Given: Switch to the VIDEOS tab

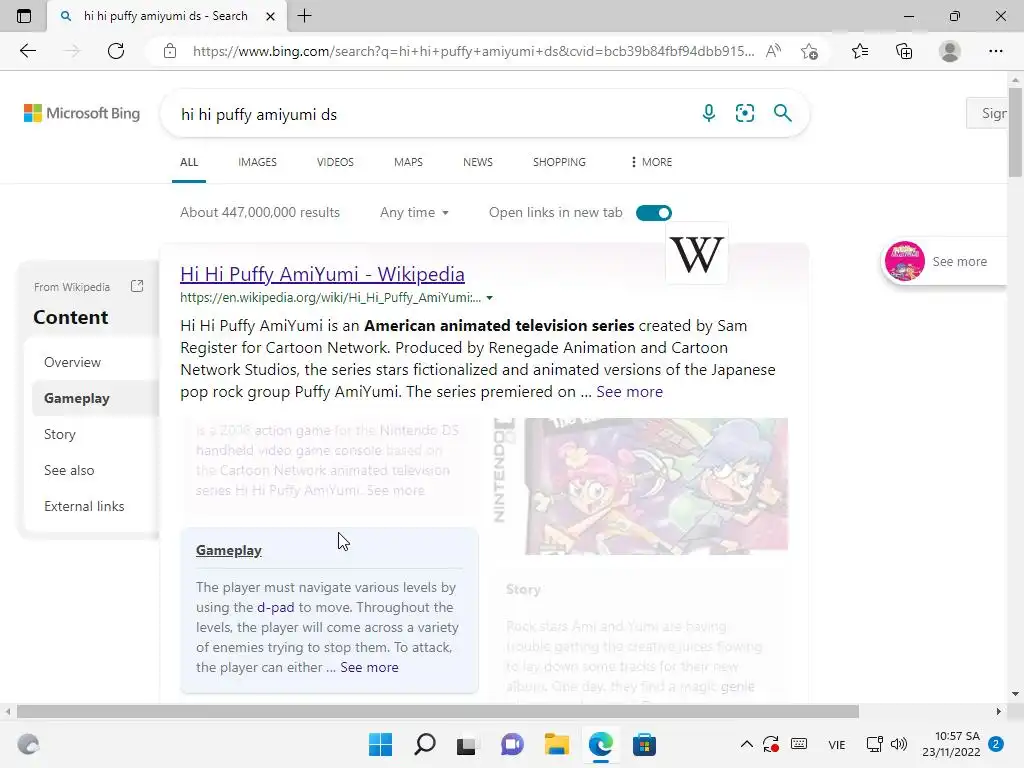Looking at the screenshot, I should pyautogui.click(x=335, y=162).
